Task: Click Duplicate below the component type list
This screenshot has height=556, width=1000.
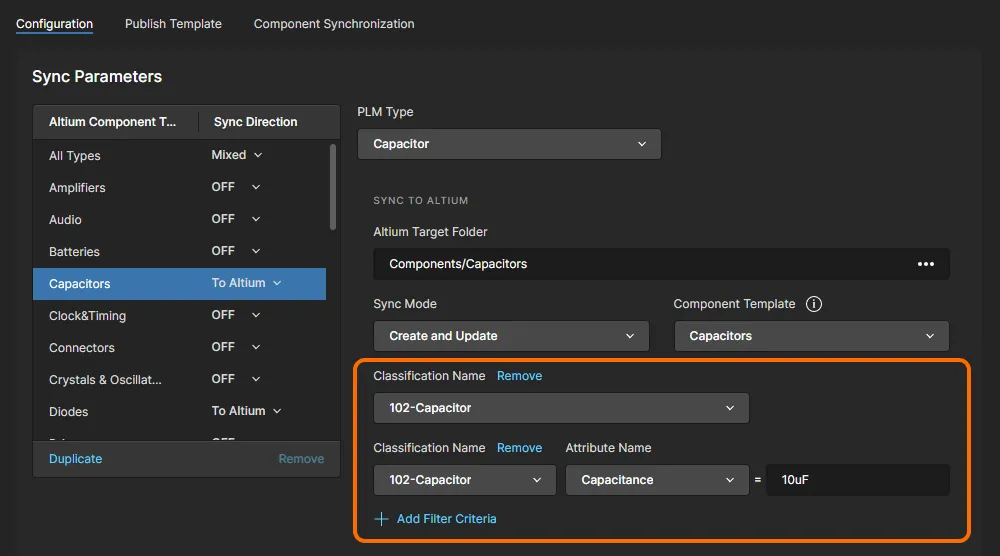Action: tap(75, 459)
